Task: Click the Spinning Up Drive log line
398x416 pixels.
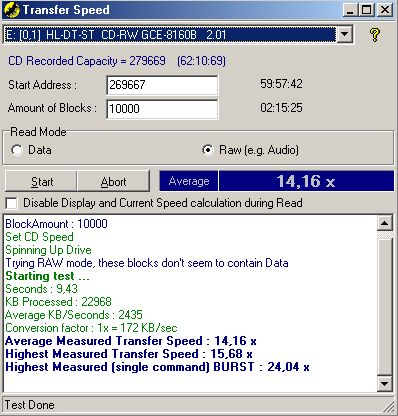Action: pos(48,250)
